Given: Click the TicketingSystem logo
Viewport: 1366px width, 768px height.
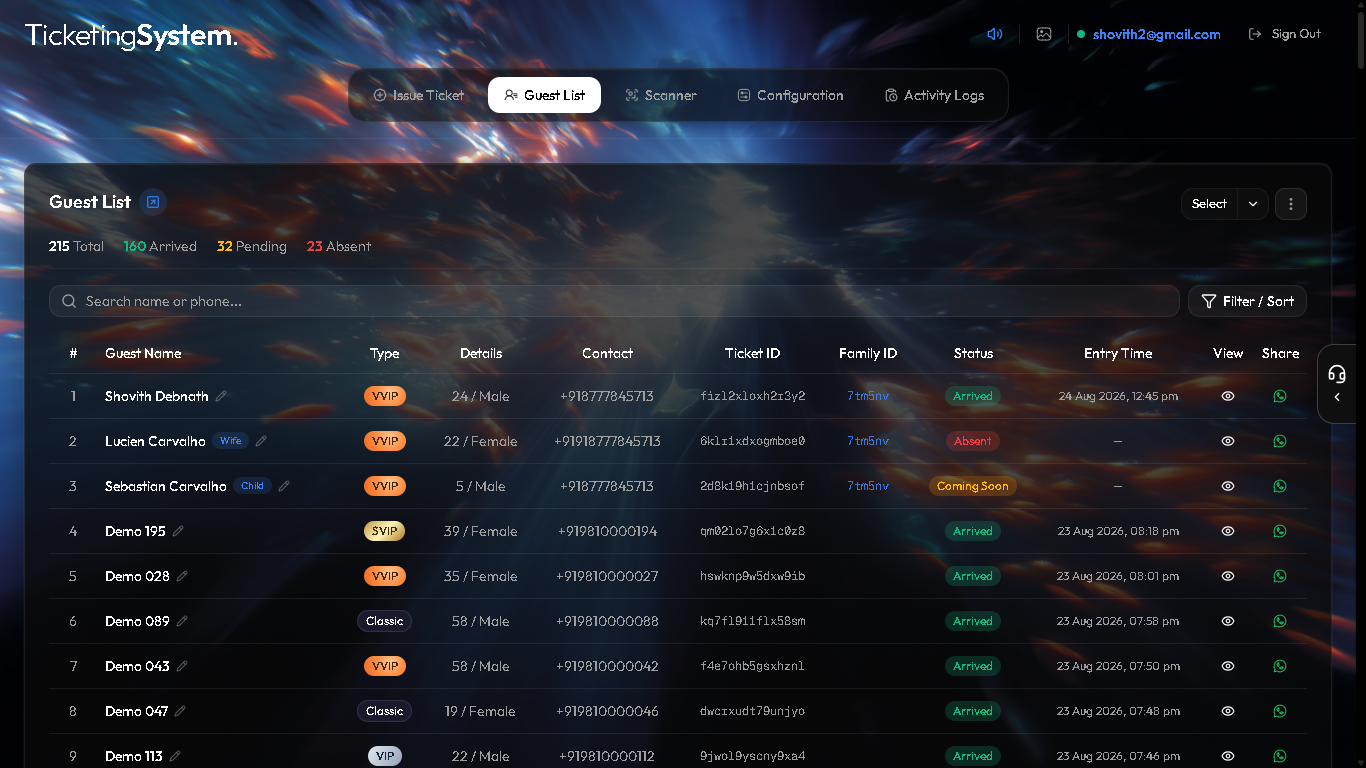Looking at the screenshot, I should tap(131, 37).
